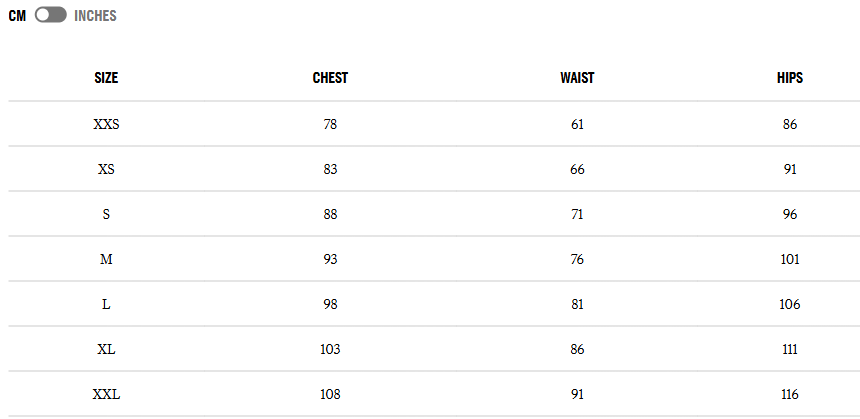Click hips value 106 for L

(790, 305)
